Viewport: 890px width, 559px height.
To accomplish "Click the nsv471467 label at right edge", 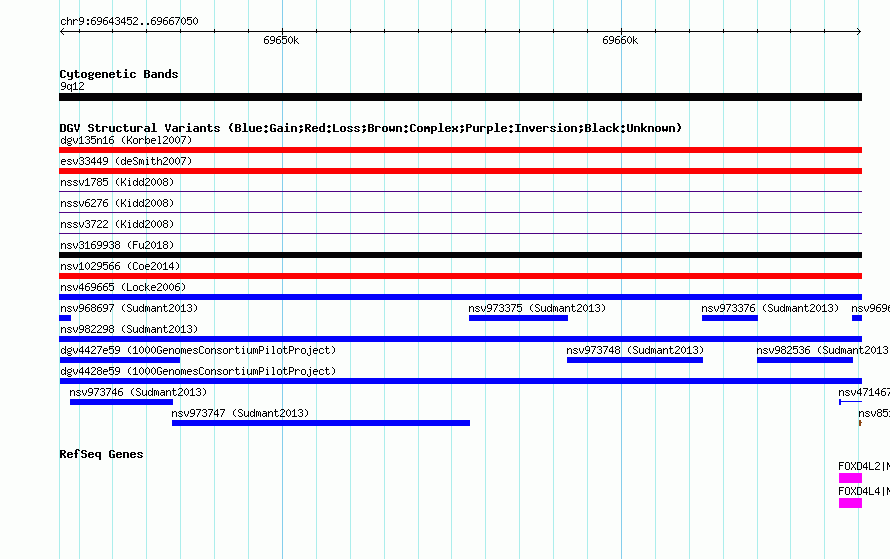I will 864,392.
